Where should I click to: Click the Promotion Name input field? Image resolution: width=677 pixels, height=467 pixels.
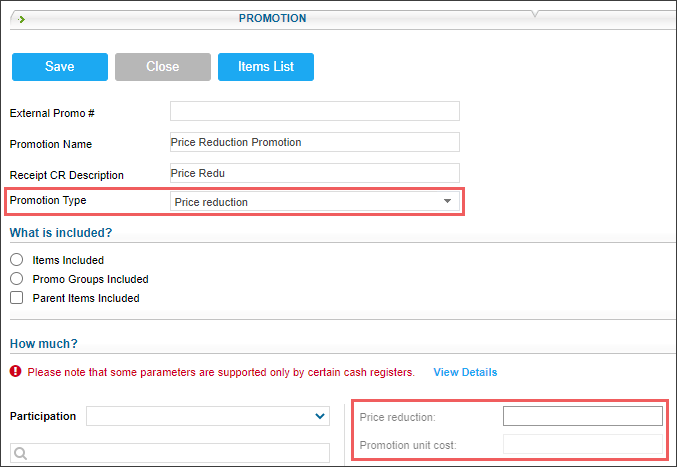click(315, 142)
